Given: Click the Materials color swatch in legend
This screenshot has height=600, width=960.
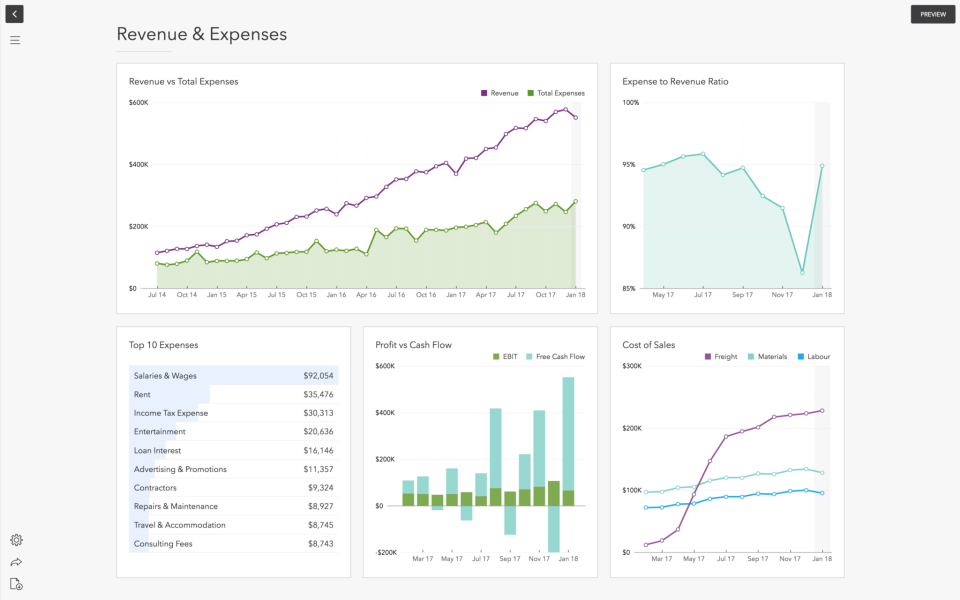Looking at the screenshot, I should [x=751, y=357].
